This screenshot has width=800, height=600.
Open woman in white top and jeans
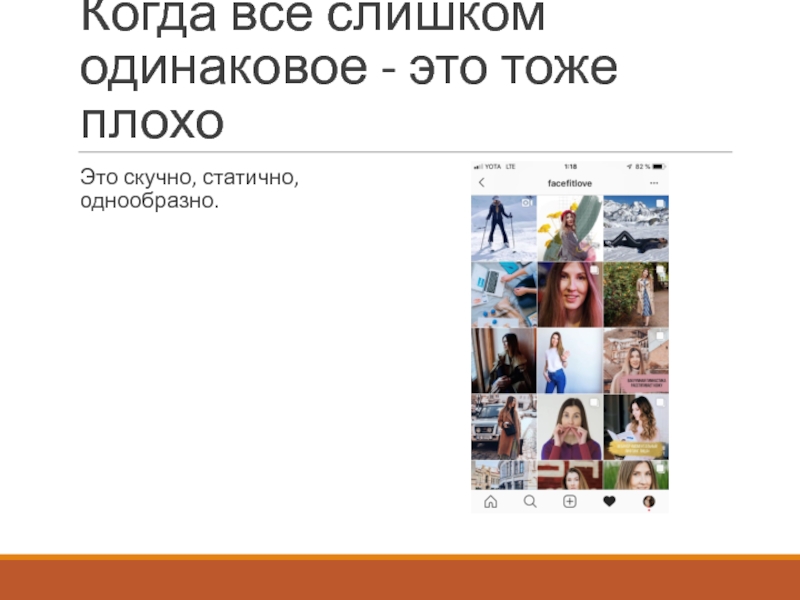(569, 360)
